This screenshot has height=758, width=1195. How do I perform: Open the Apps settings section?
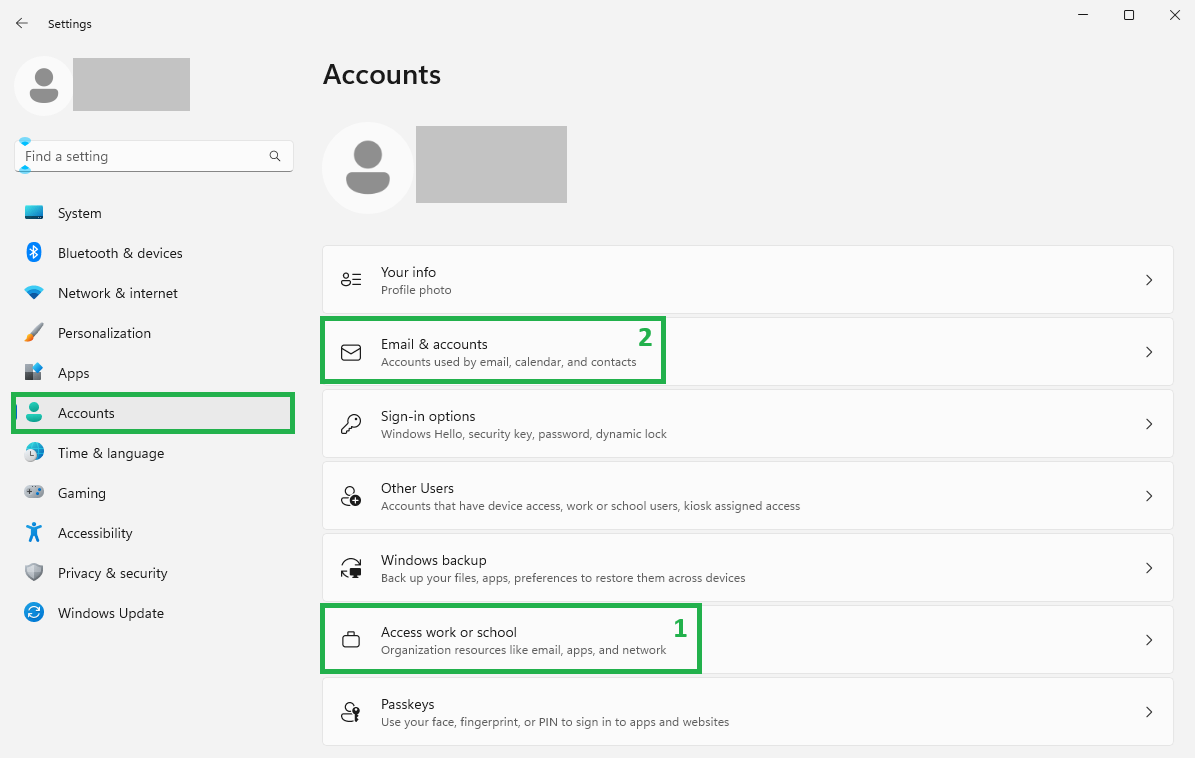point(153,373)
